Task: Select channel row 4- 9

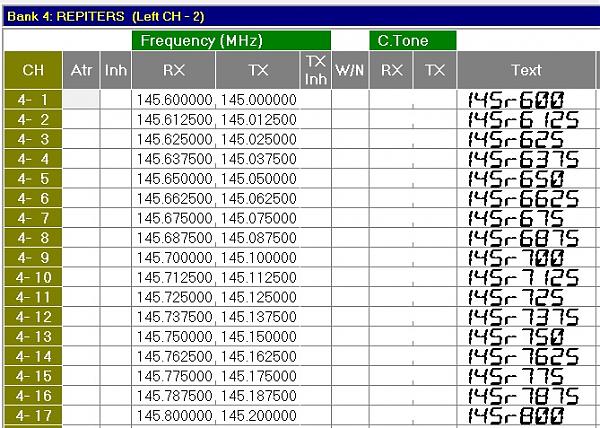Action: pyautogui.click(x=33, y=257)
